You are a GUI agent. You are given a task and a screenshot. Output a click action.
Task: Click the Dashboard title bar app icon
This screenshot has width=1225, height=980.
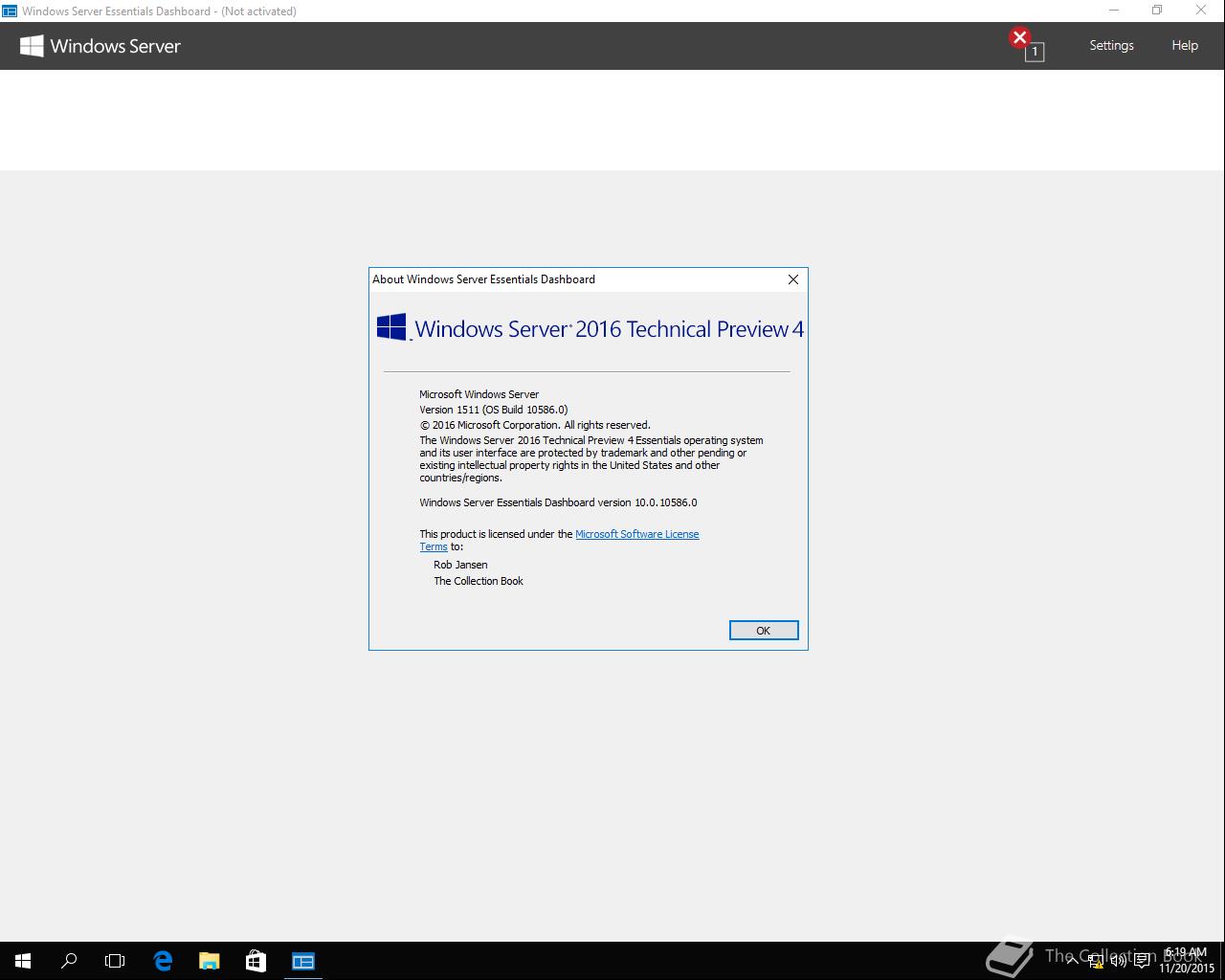[x=10, y=11]
